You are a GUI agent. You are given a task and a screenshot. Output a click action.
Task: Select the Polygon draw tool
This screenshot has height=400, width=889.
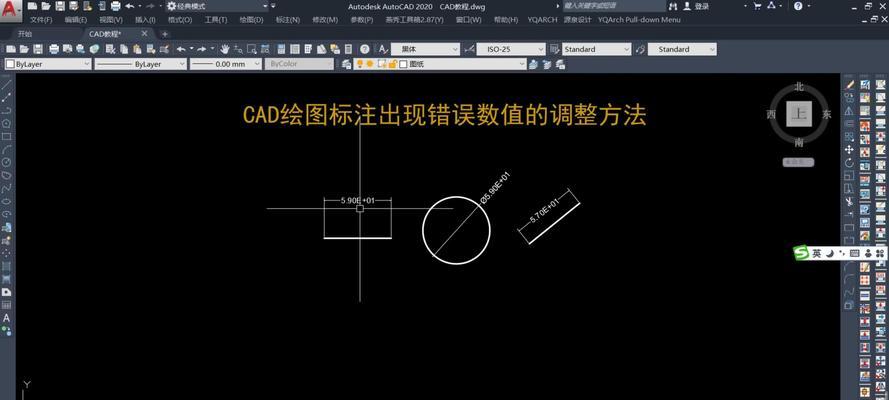coord(7,124)
